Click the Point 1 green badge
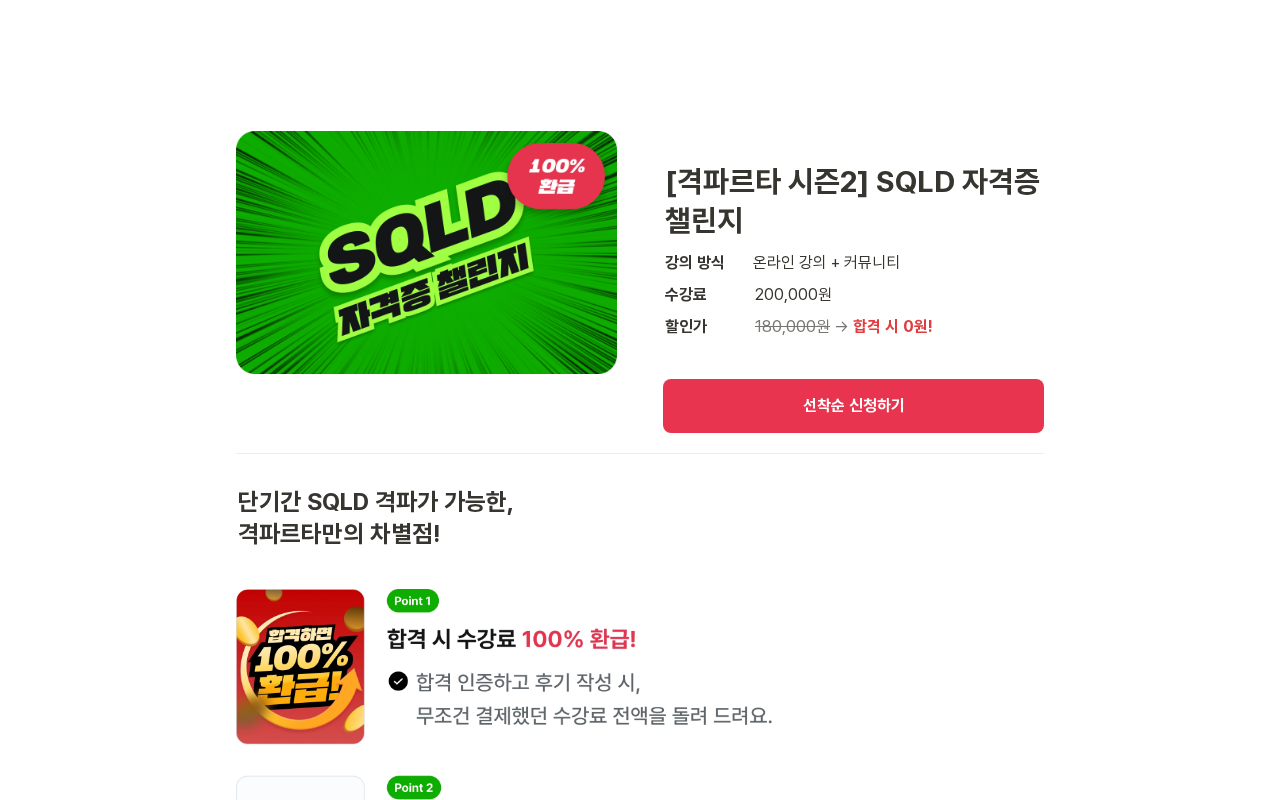1280x800 pixels. coord(413,601)
